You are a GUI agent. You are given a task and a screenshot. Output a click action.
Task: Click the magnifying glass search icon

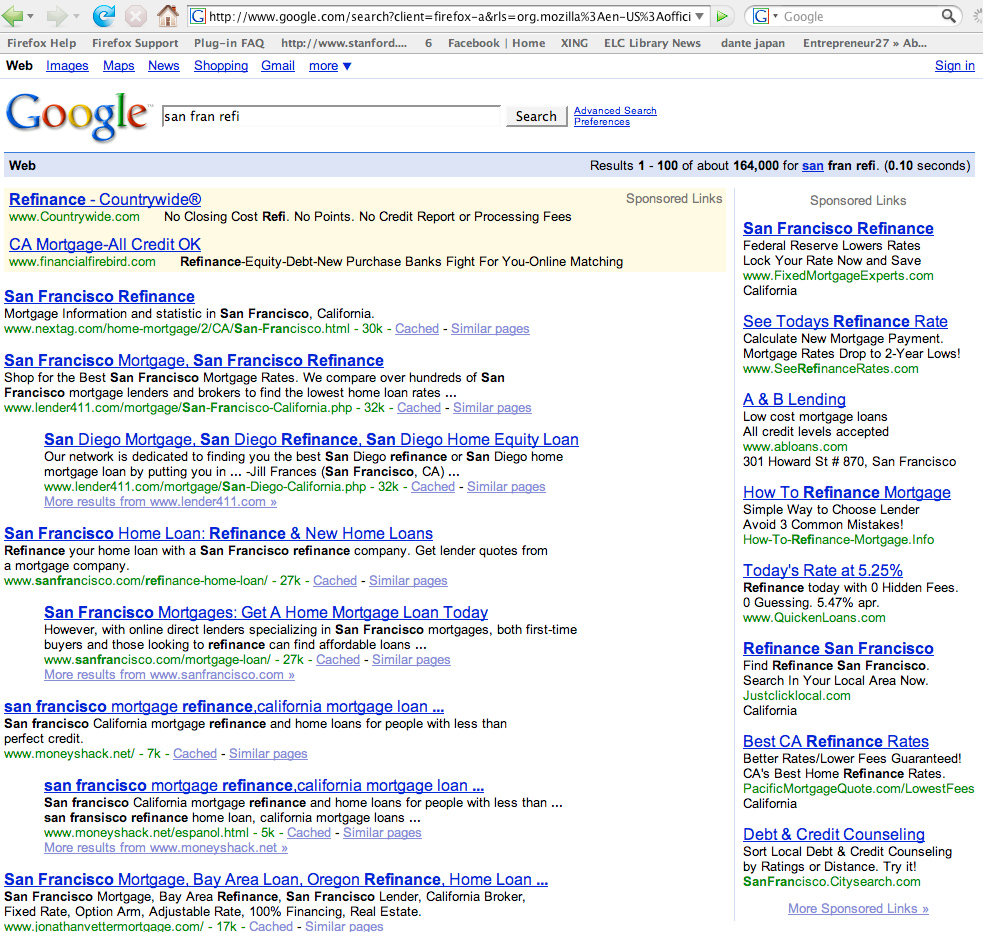click(949, 16)
